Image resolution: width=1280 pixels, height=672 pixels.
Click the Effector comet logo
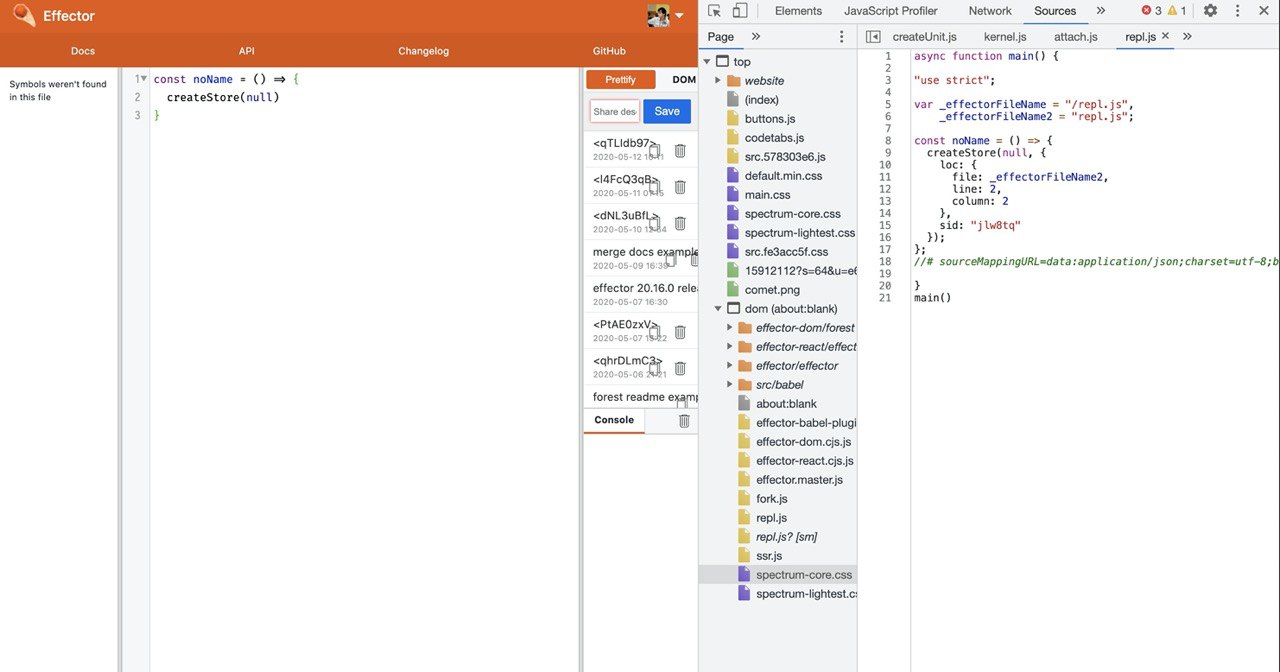24,15
